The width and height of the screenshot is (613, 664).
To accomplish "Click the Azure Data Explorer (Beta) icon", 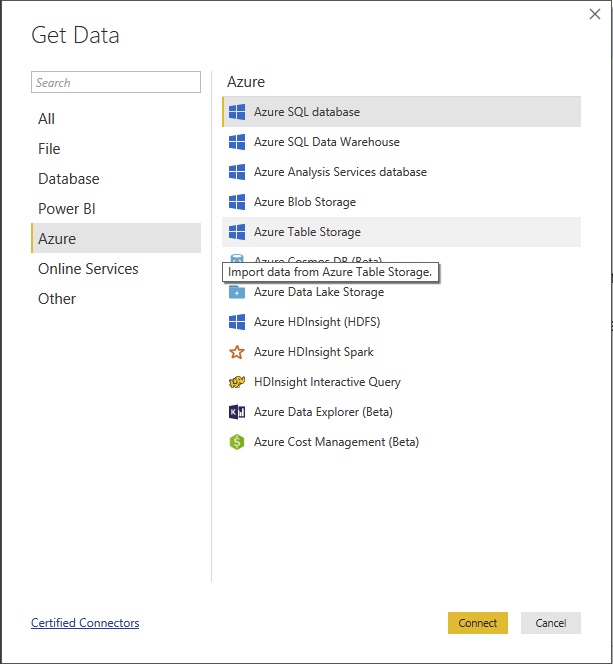I will pos(237,412).
